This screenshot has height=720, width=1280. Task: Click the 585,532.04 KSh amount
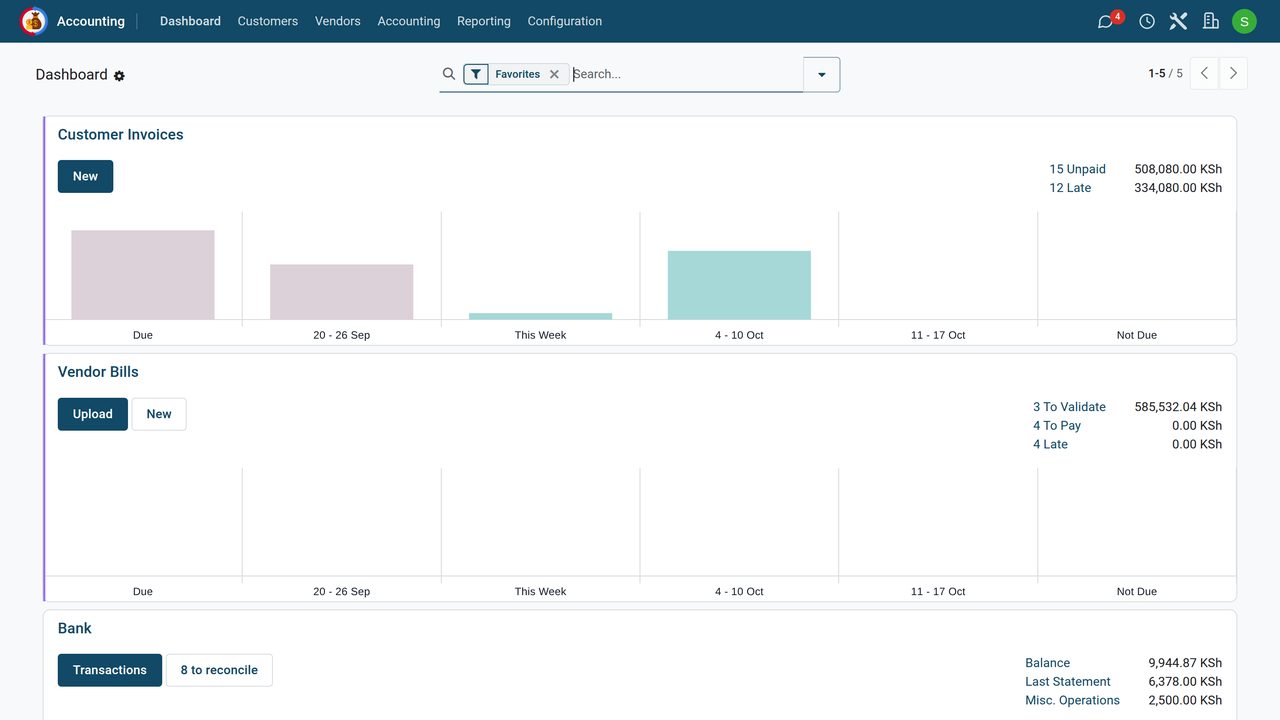pos(1178,407)
